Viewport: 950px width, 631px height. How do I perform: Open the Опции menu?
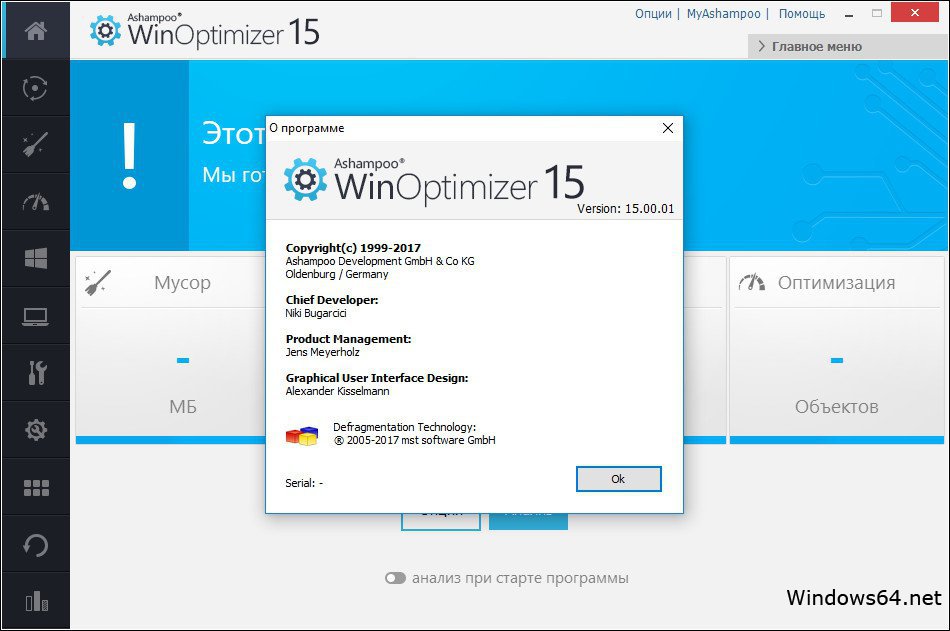pos(653,13)
